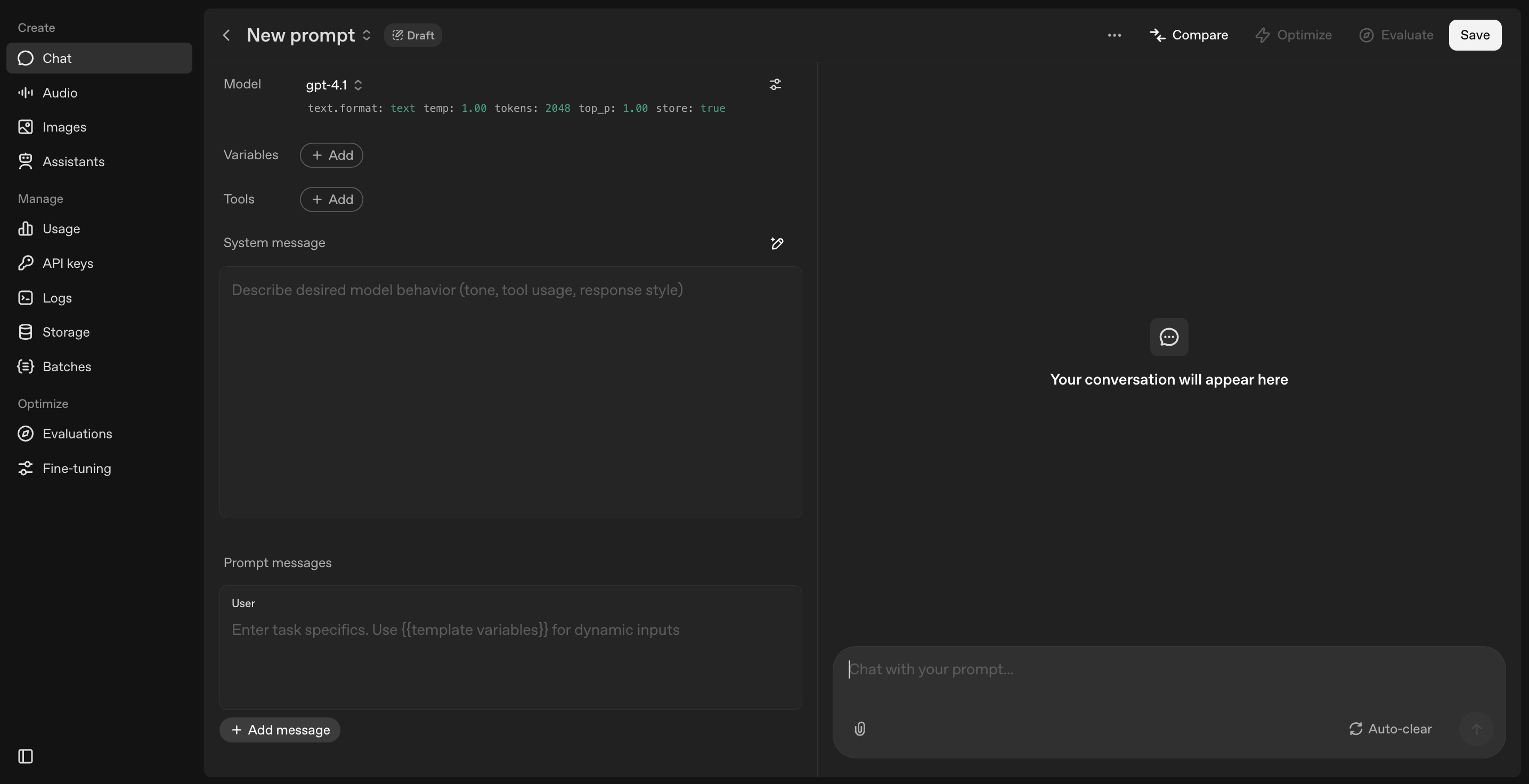Click the Fine-tuning sliders icon
The image size is (1529, 784).
coord(26,468)
